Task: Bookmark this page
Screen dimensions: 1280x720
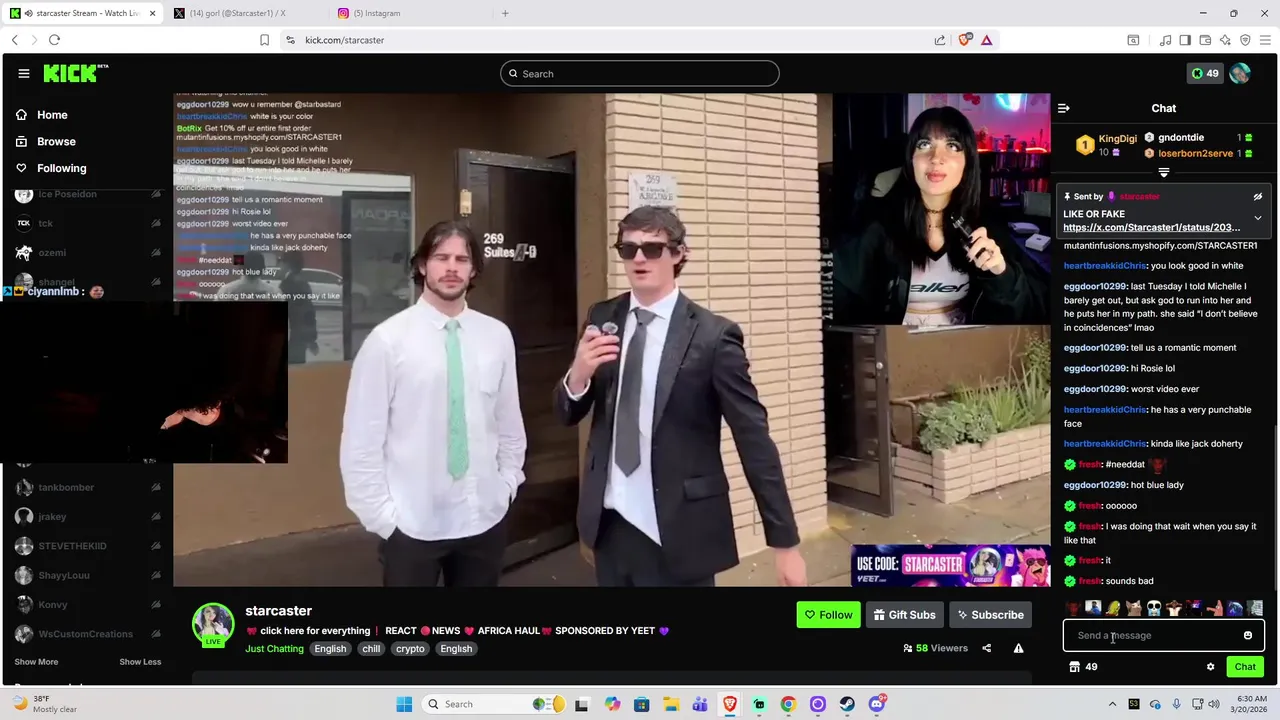Action: coord(264,40)
